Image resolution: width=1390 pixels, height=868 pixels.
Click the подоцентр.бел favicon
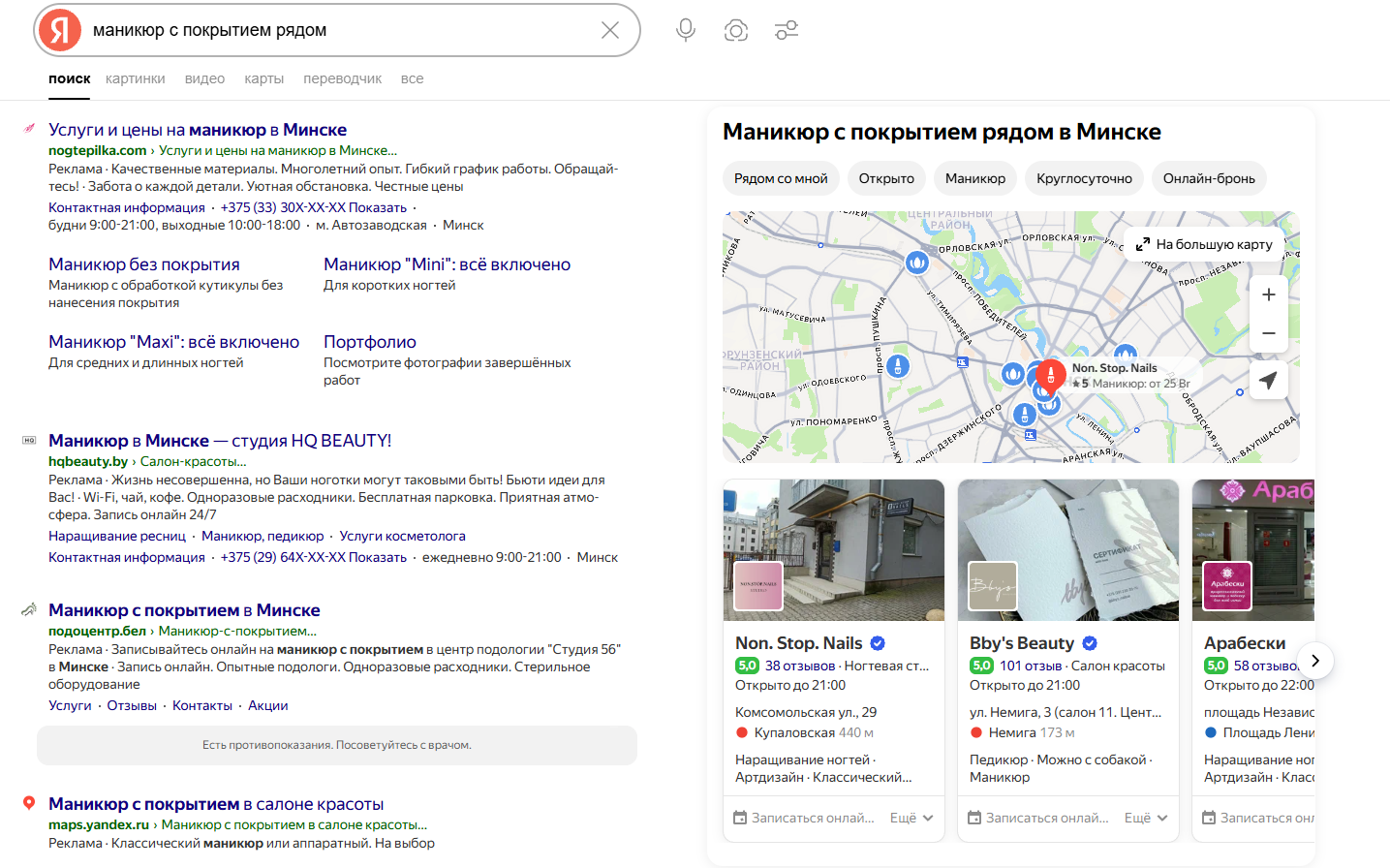pyautogui.click(x=29, y=609)
